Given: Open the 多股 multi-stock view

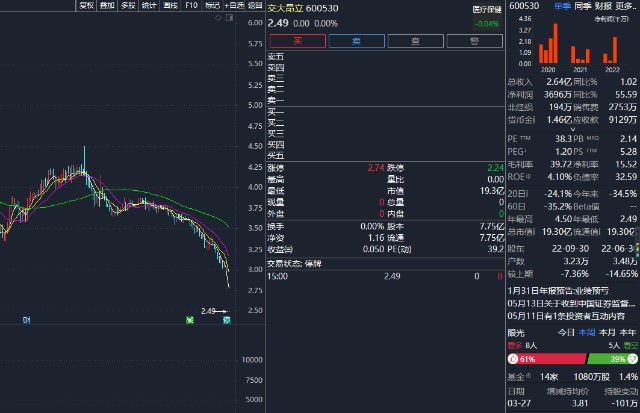Looking at the screenshot, I should (128, 5).
